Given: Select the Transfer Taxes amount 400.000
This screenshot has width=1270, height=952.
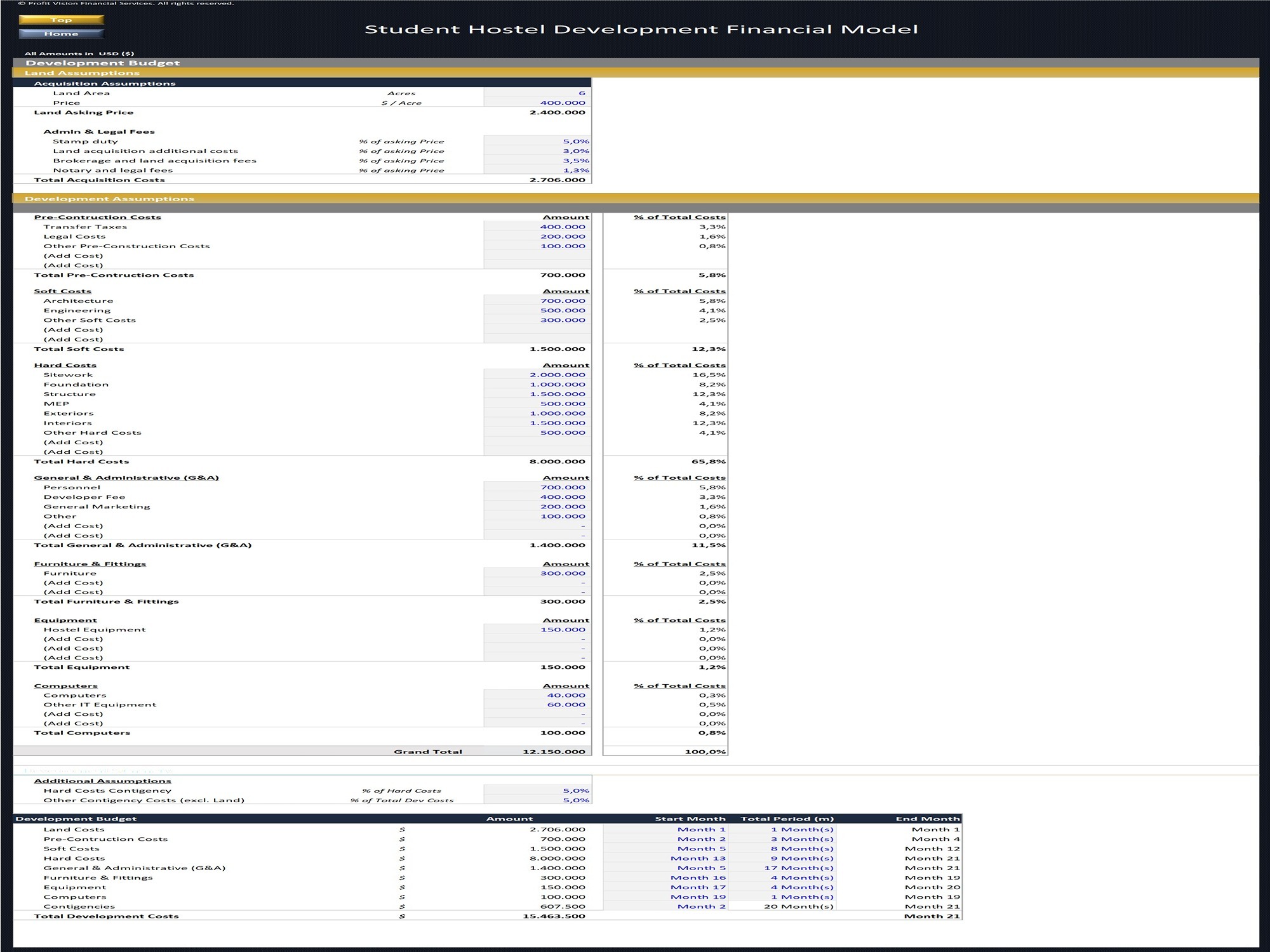Looking at the screenshot, I should pos(537,227).
